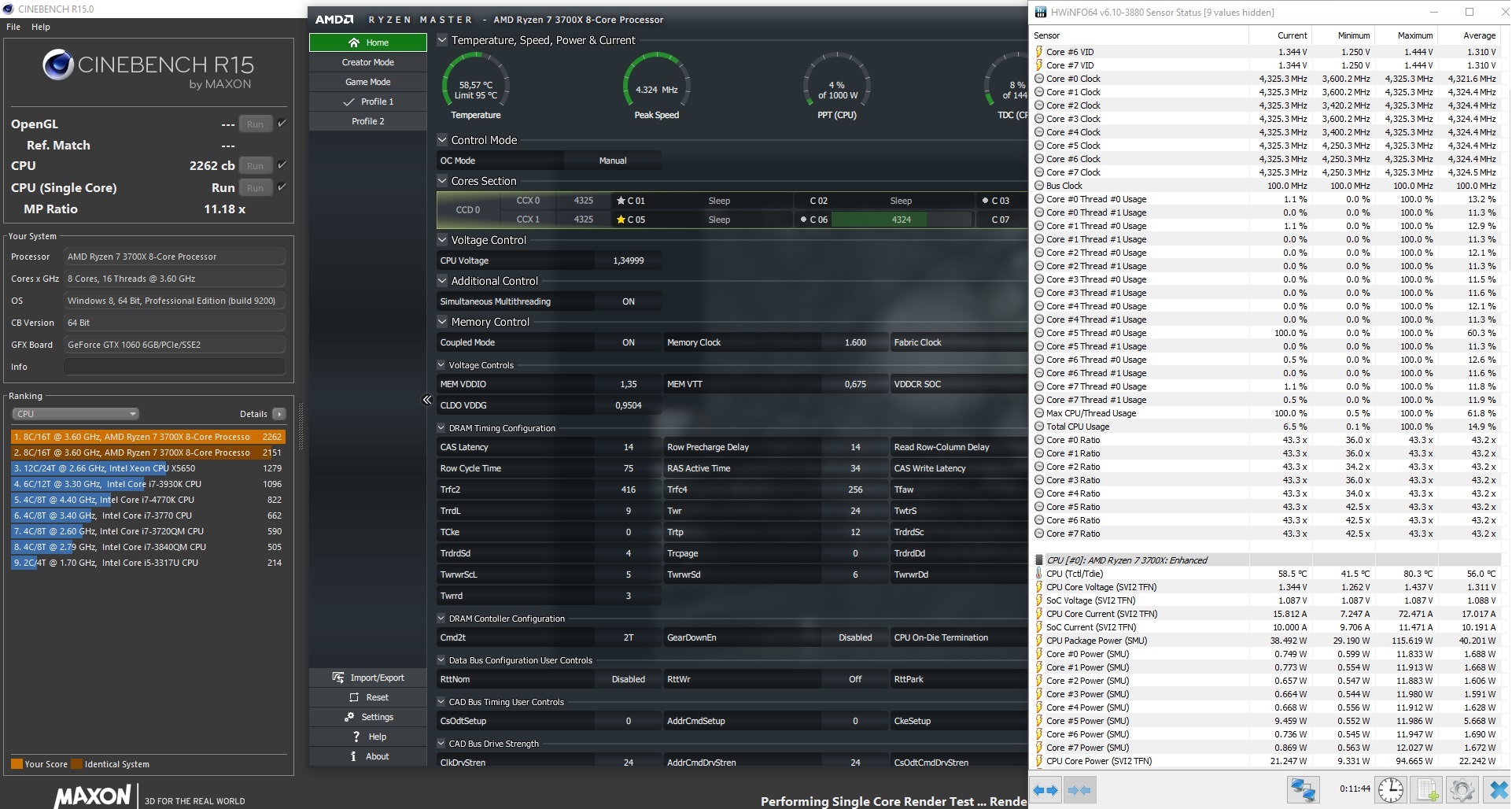The height and width of the screenshot is (809, 1512).
Task: Open HWiNFO sensor settings gear icon
Action: pyautogui.click(x=1462, y=790)
